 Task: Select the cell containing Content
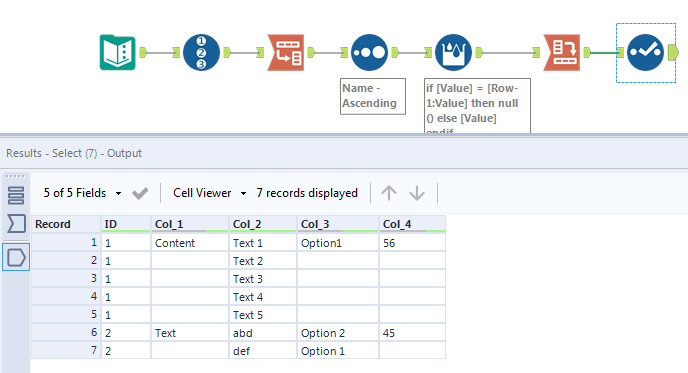pos(190,243)
